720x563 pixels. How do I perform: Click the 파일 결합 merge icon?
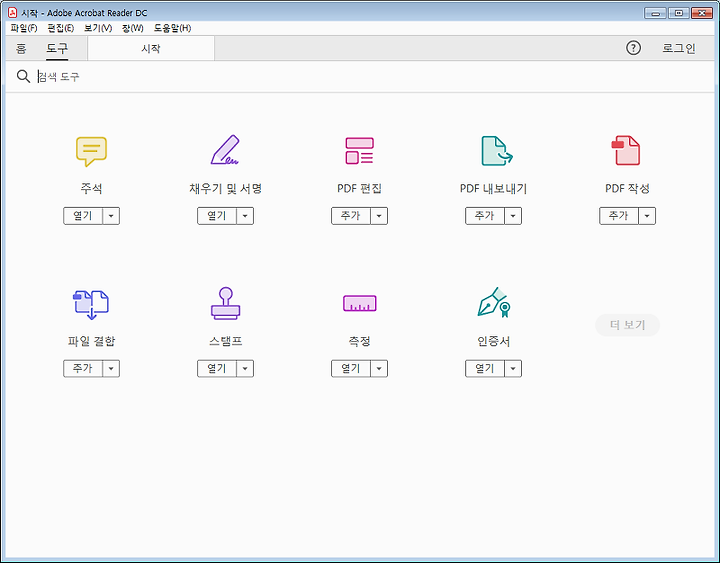(x=91, y=304)
